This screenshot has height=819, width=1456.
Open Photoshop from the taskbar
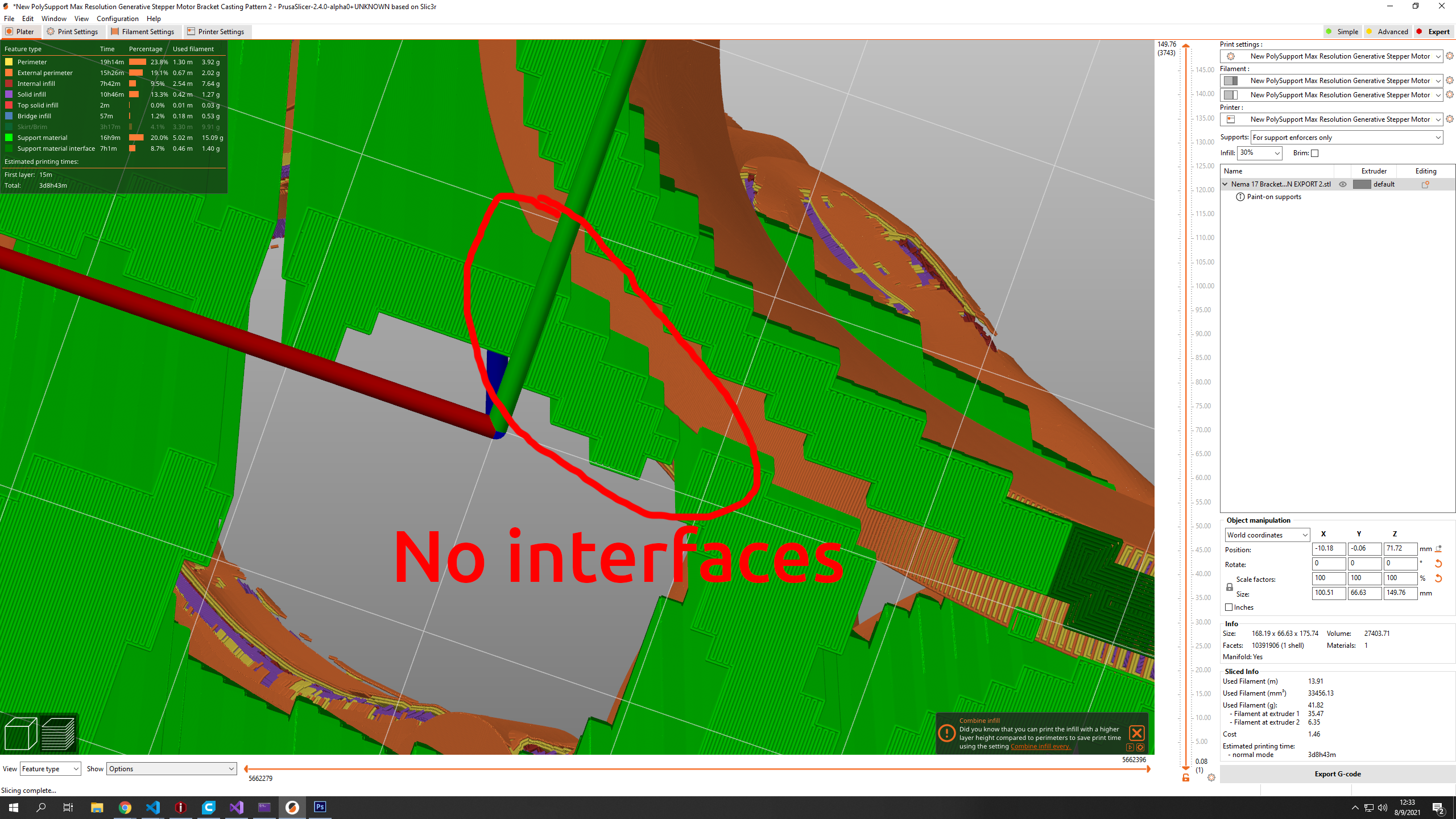tap(320, 807)
